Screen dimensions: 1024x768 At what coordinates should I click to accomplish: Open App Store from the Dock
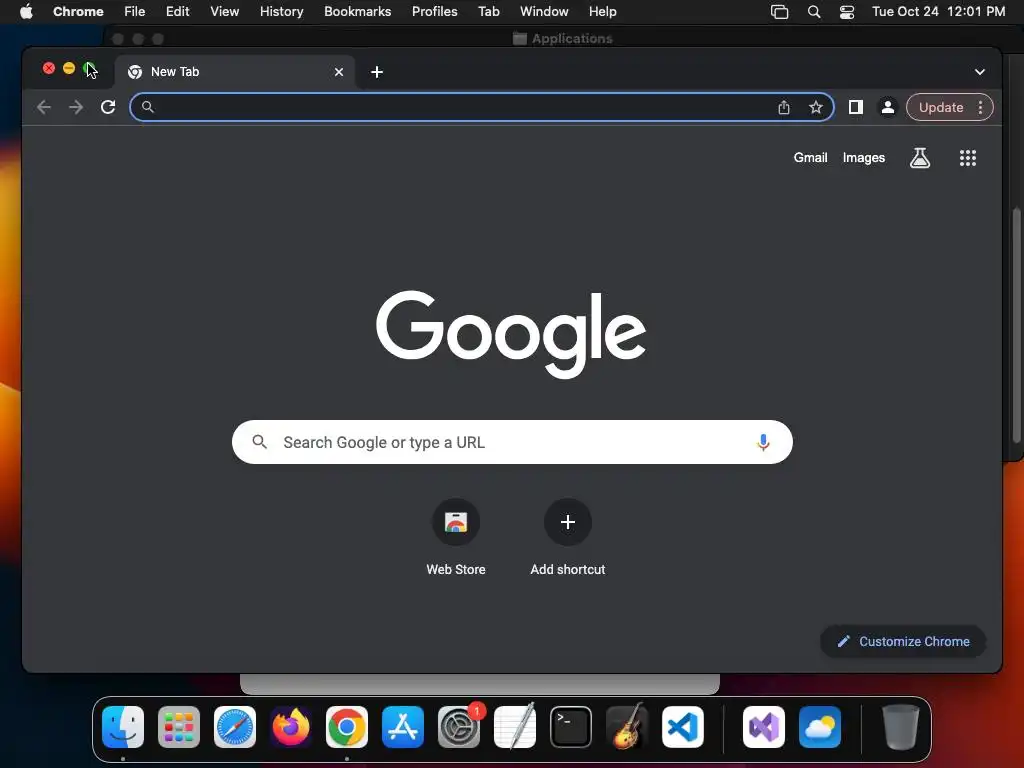click(402, 727)
